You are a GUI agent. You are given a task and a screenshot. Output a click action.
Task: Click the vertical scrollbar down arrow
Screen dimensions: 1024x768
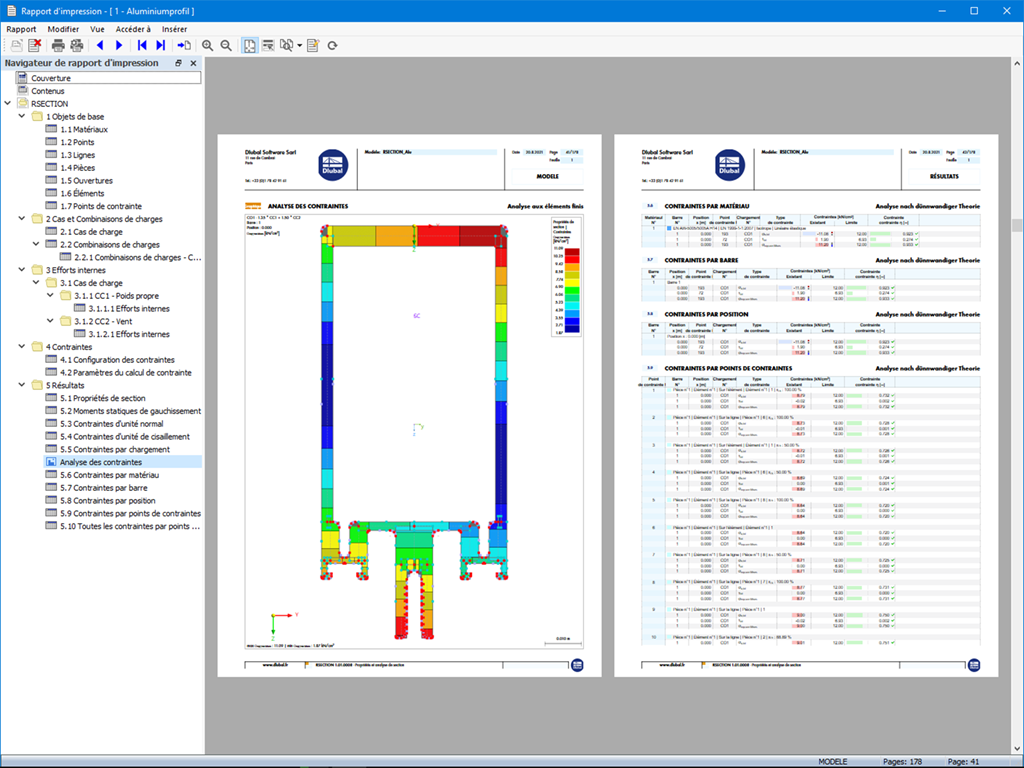(x=1017, y=748)
